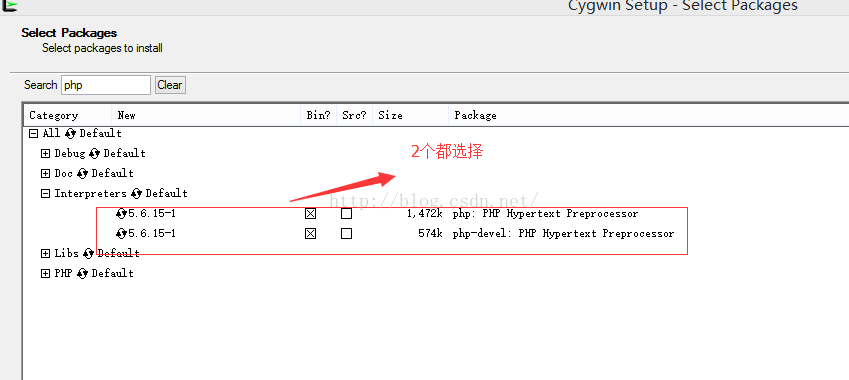Image resolution: width=849 pixels, height=380 pixels.
Task: Click the Interpreters category label
Action: (90, 193)
